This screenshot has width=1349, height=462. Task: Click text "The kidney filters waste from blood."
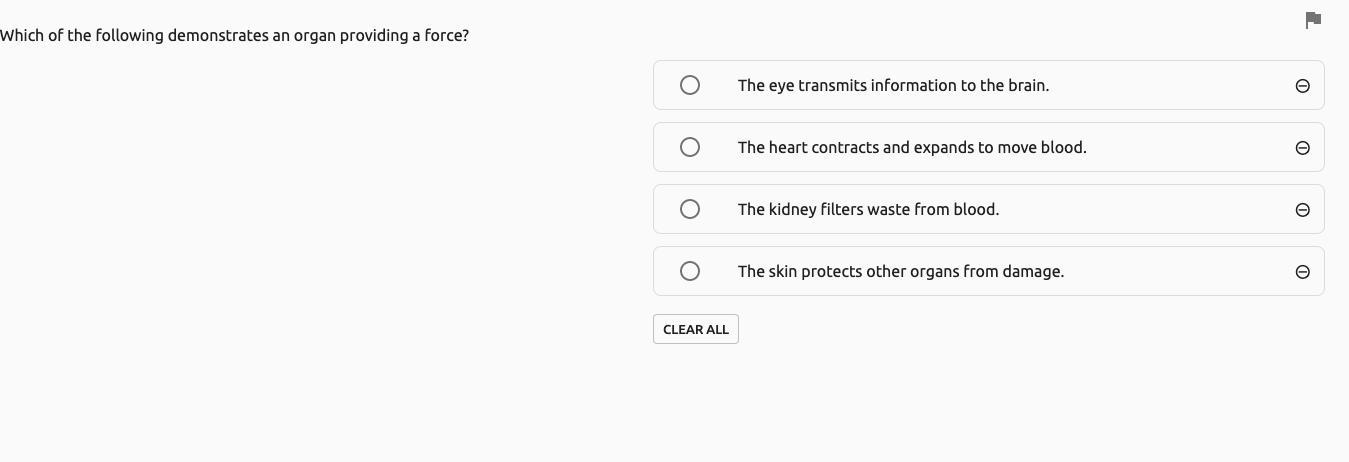pos(868,210)
